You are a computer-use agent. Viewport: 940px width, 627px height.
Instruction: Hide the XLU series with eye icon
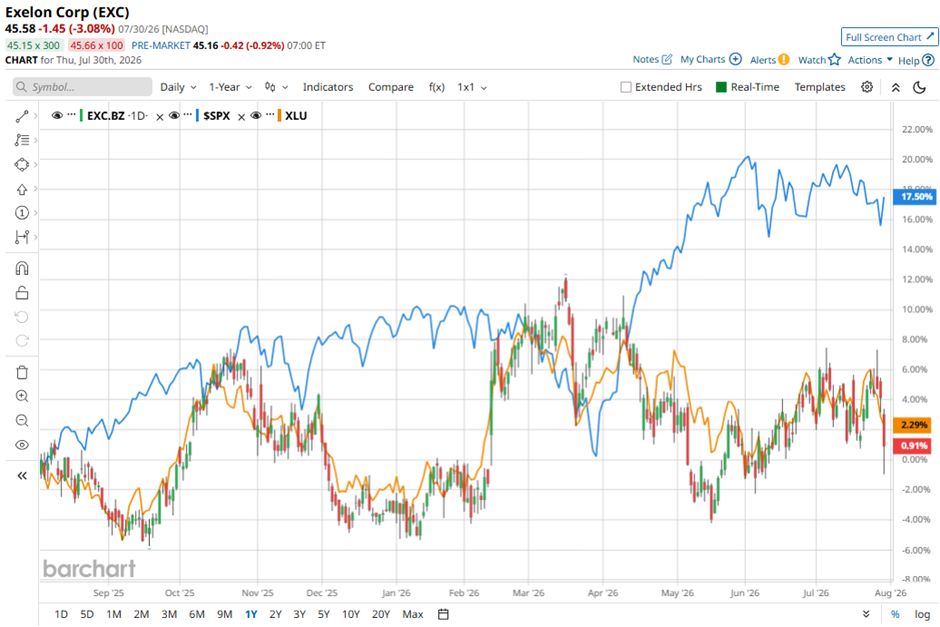(256, 116)
